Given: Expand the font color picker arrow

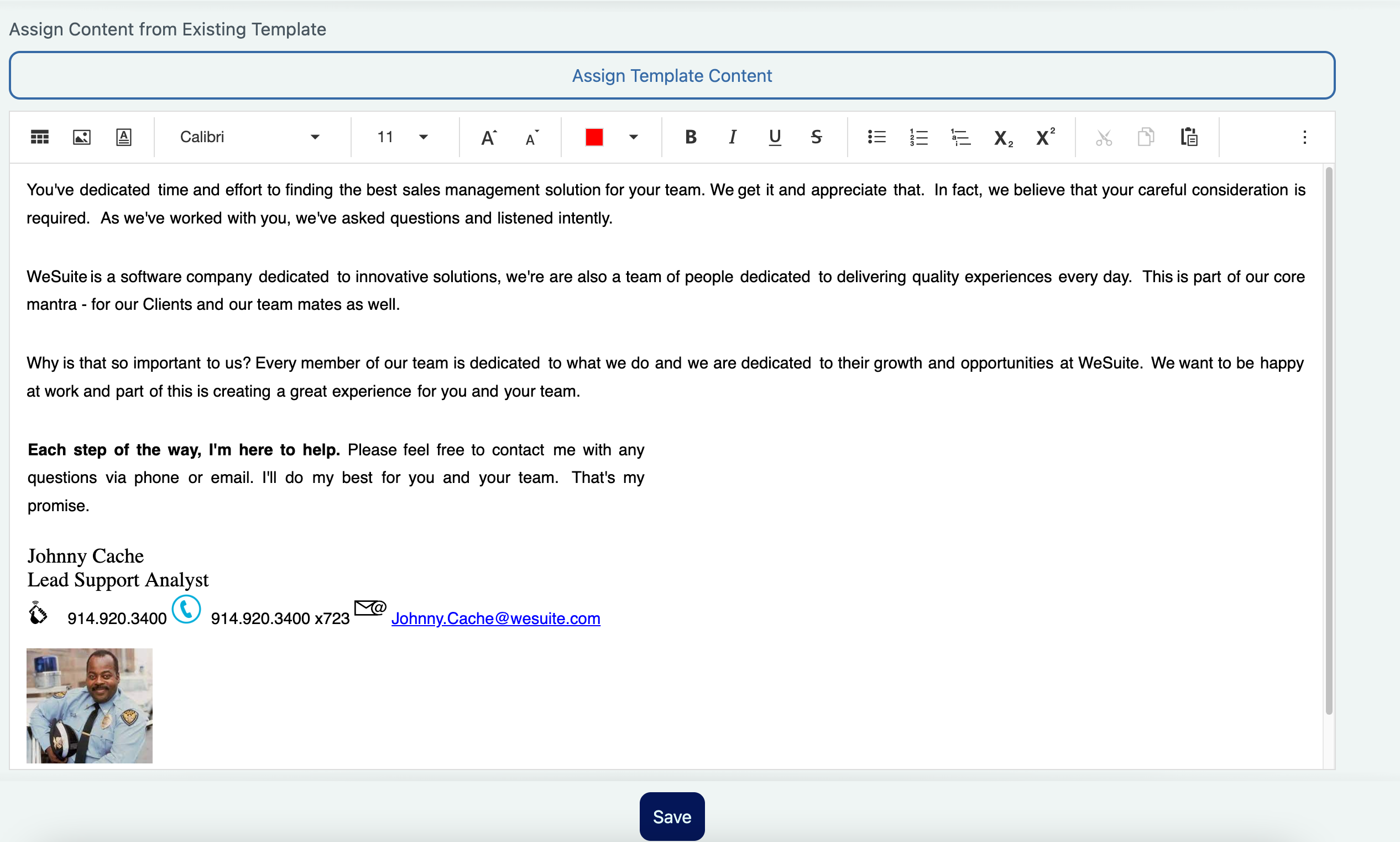Looking at the screenshot, I should [634, 137].
